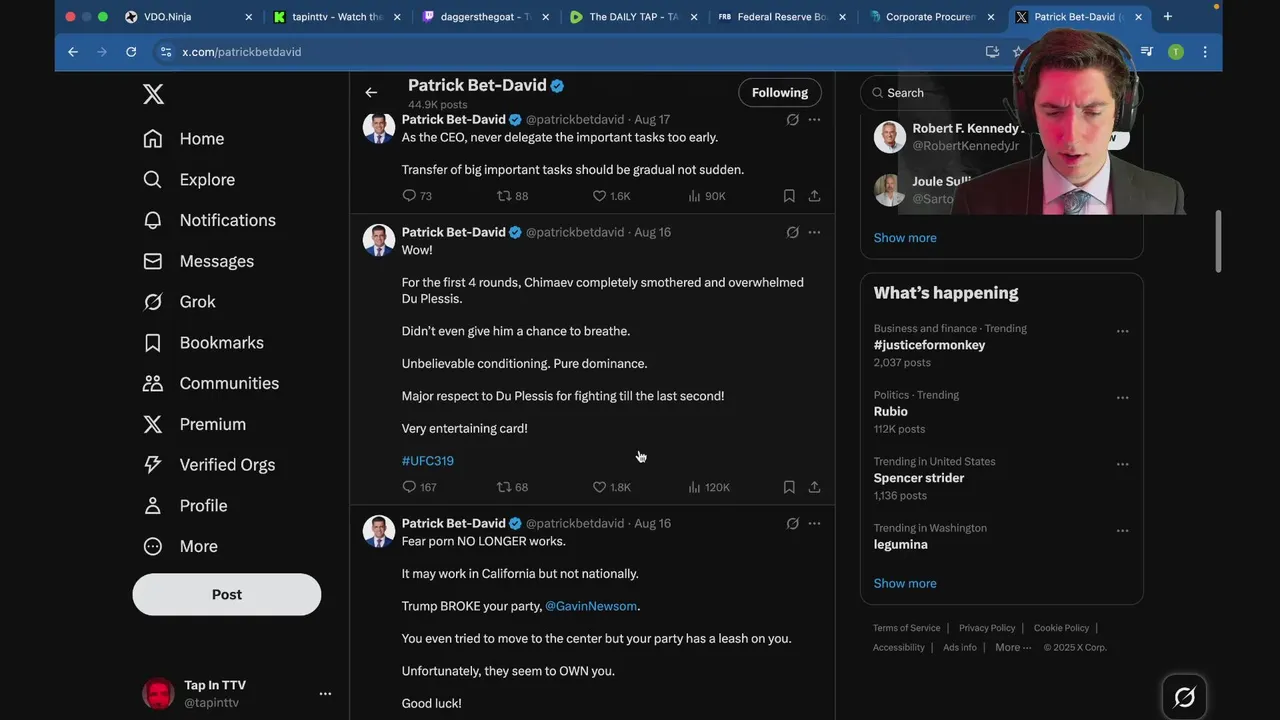Click the Post button
This screenshot has width=1280, height=720.
(227, 594)
